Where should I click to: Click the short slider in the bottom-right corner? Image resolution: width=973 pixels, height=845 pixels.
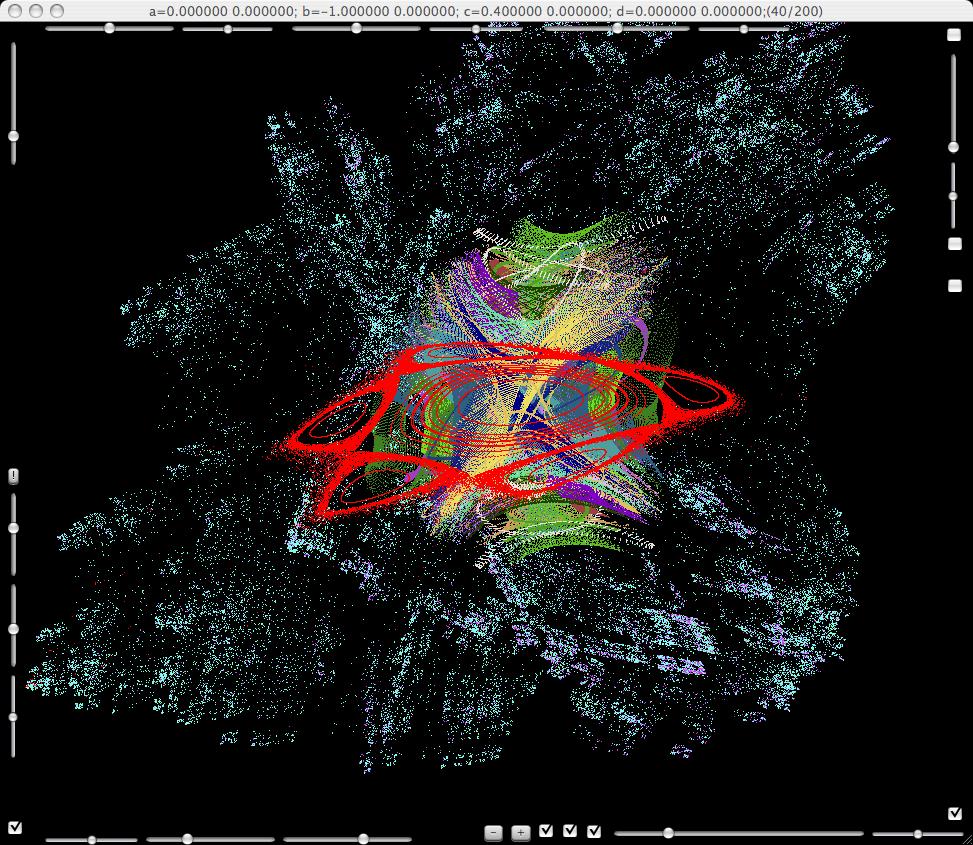(918, 834)
